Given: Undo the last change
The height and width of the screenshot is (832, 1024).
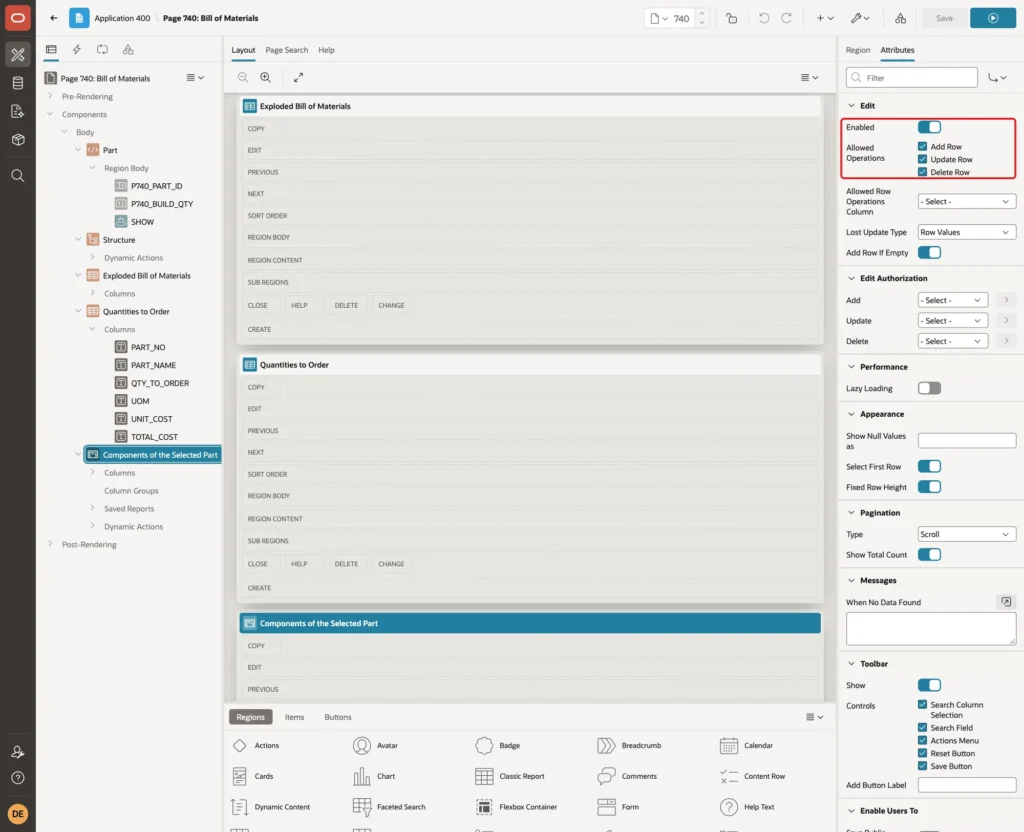Looking at the screenshot, I should [763, 18].
